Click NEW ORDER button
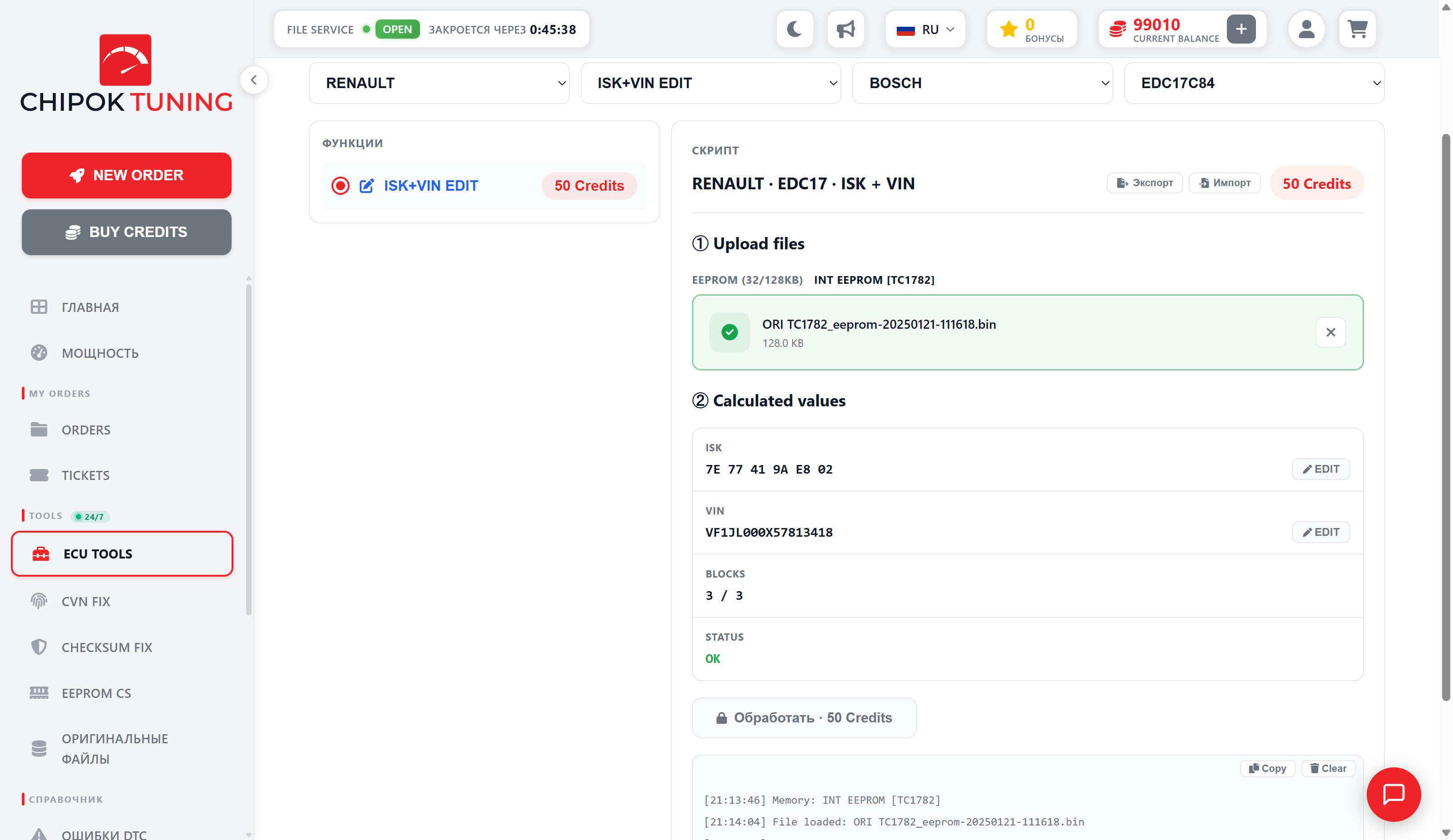Image resolution: width=1453 pixels, height=840 pixels. [x=126, y=175]
